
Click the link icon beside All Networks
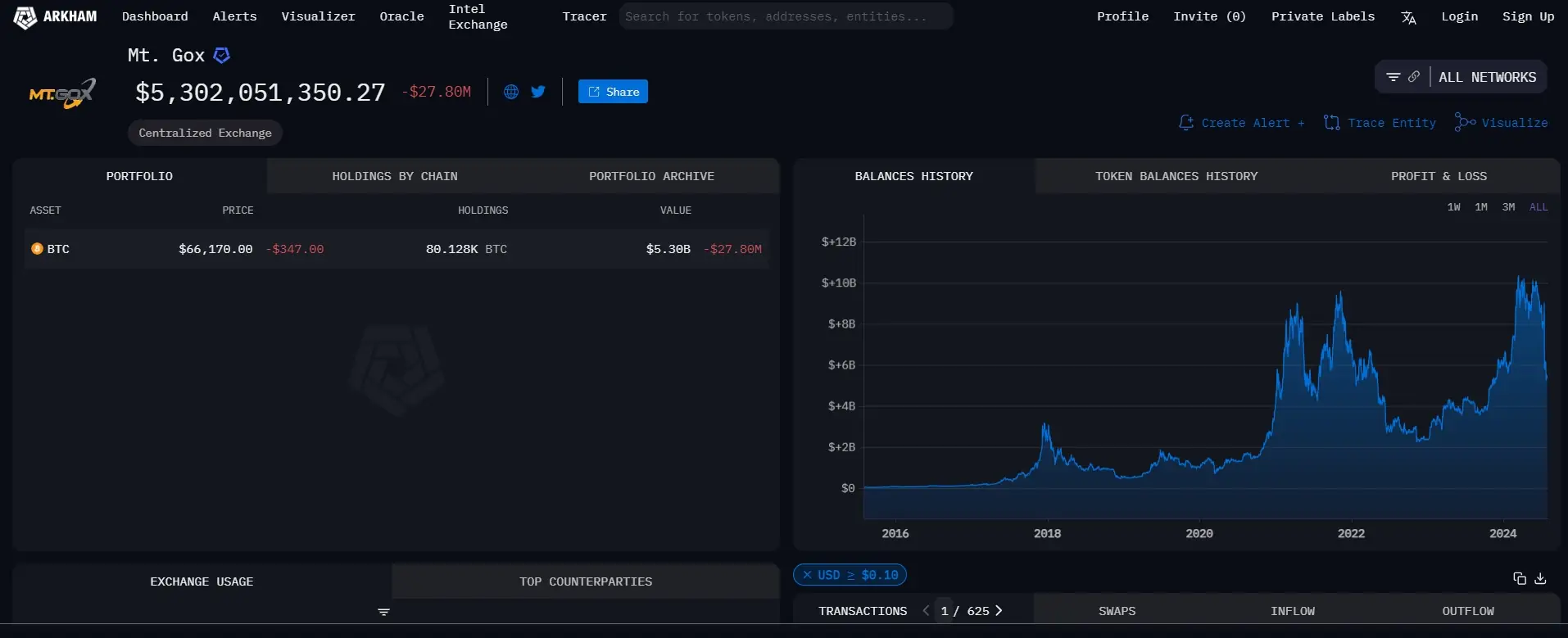point(1414,77)
